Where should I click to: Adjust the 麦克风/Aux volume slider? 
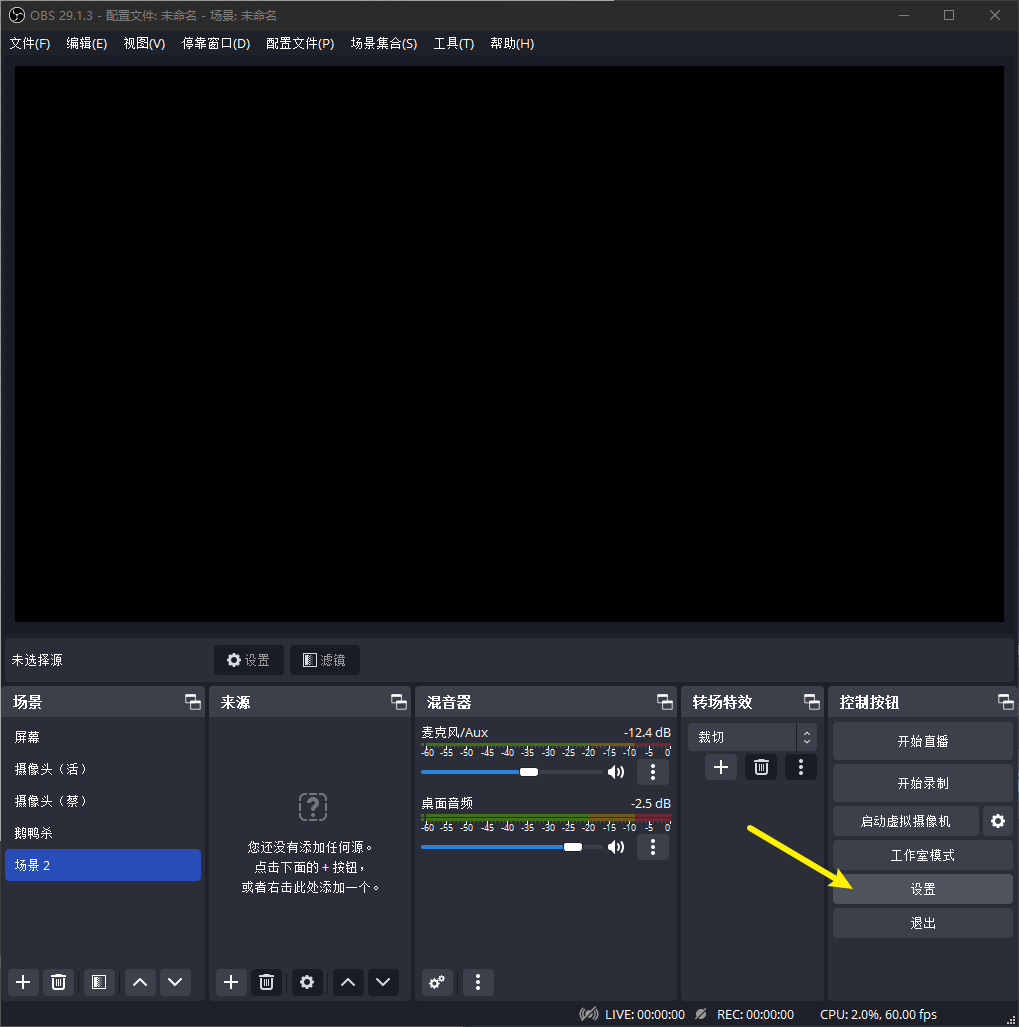(512, 772)
